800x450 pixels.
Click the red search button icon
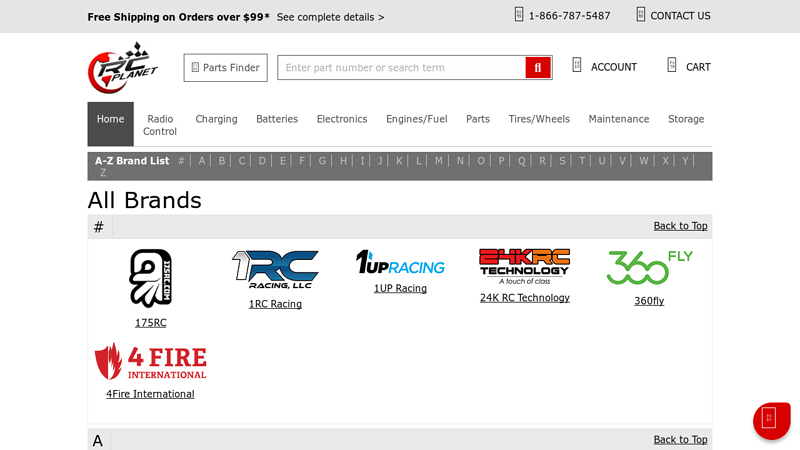coord(538,67)
